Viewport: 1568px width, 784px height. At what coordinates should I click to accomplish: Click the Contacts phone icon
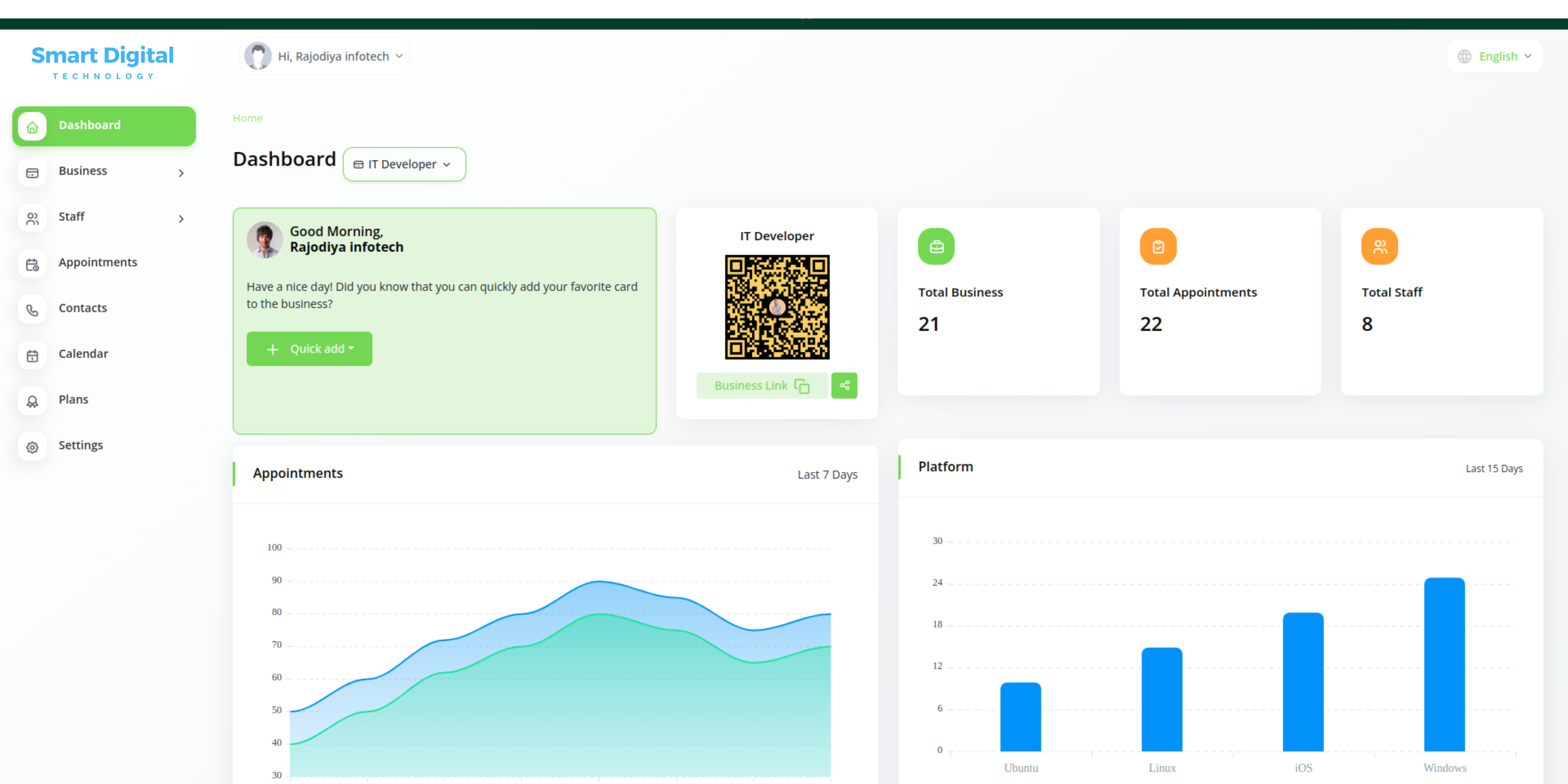click(x=32, y=310)
